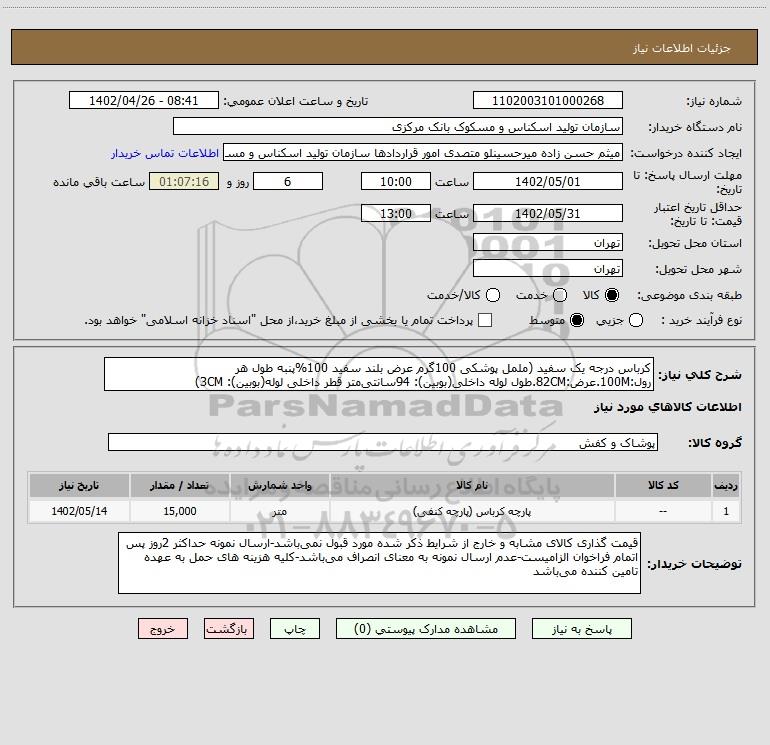
Task: Toggle the اسناد خزانه اسلامی payment checkbox
Action: (x=485, y=320)
